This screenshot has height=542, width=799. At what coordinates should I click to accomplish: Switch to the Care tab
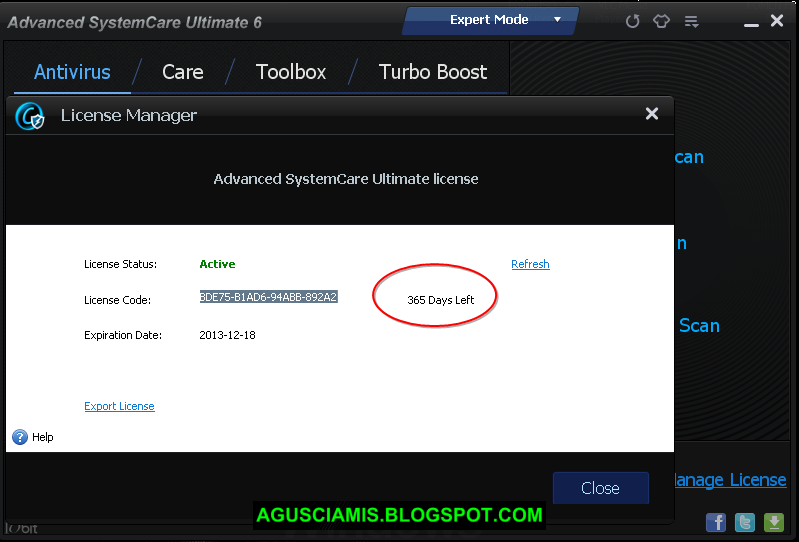182,72
